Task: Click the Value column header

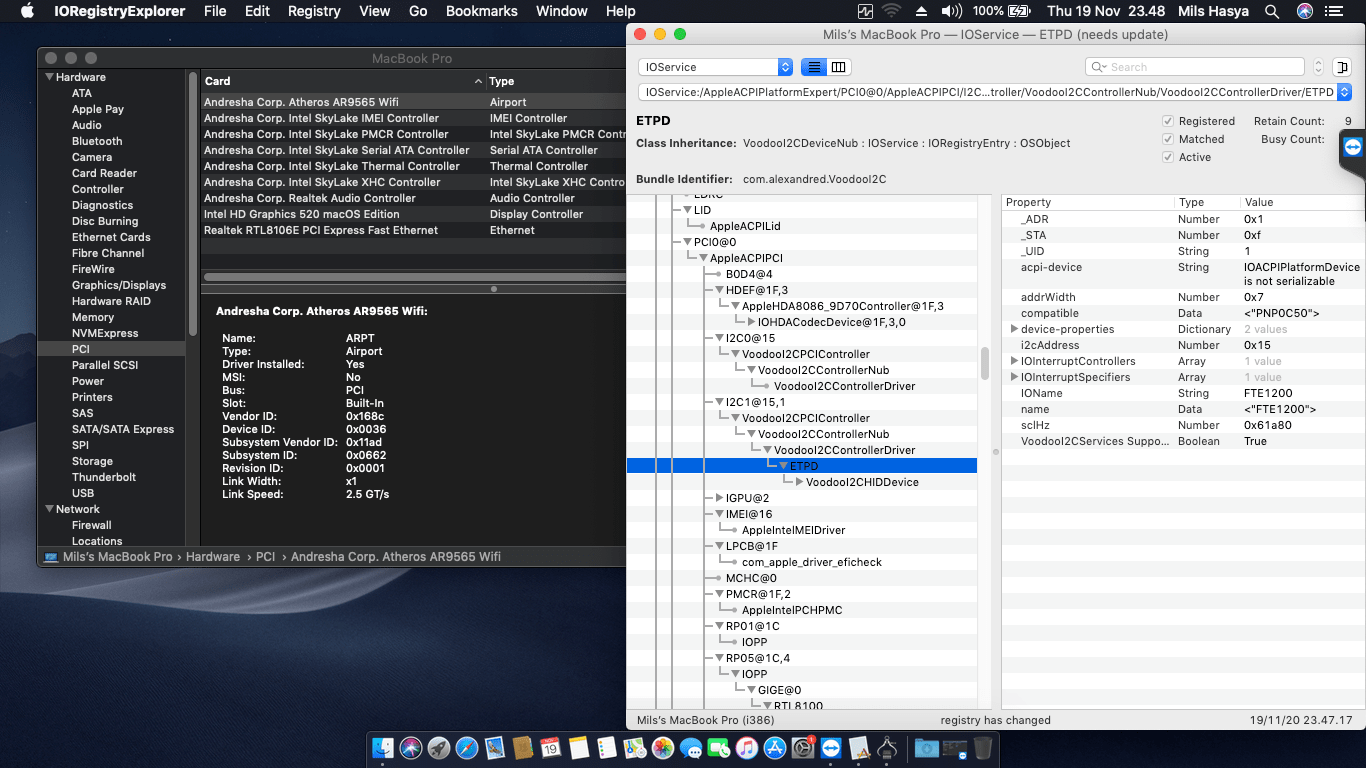Action: coord(1302,202)
